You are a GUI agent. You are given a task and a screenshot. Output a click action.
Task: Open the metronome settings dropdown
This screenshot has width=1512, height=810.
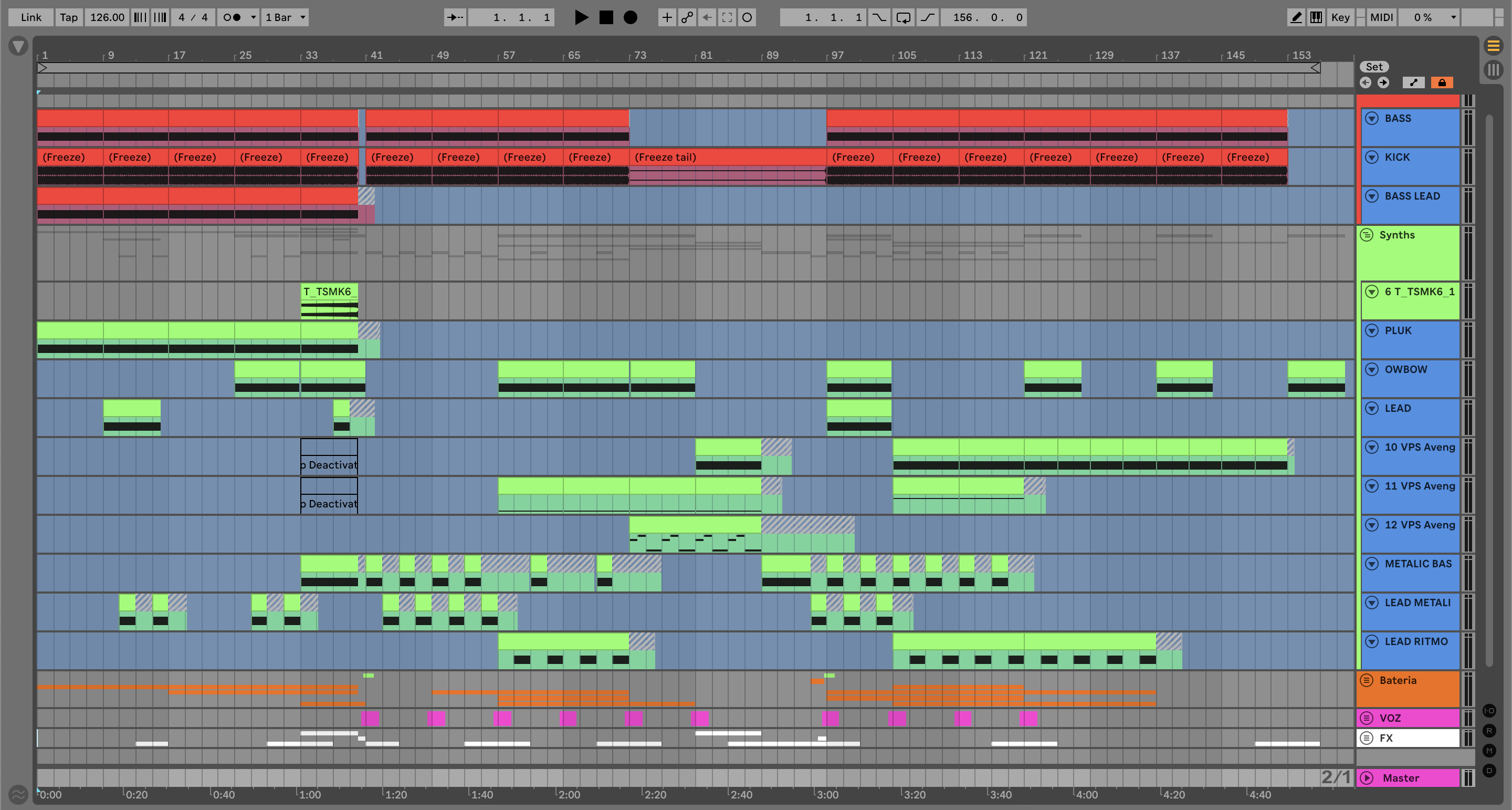253,17
